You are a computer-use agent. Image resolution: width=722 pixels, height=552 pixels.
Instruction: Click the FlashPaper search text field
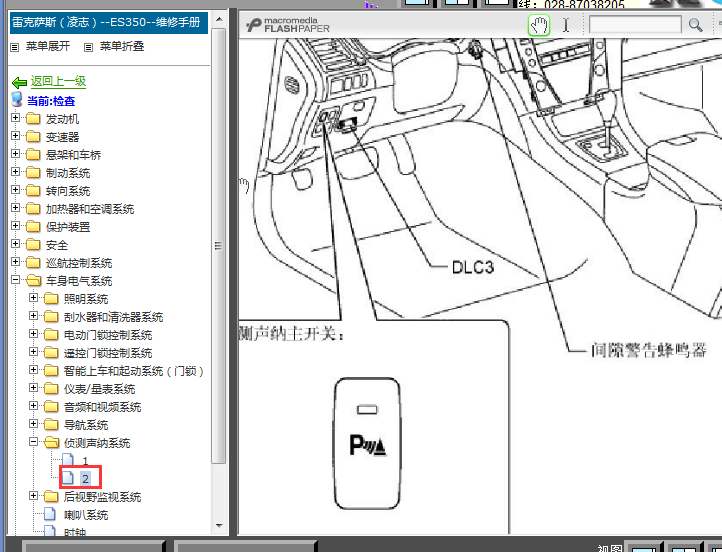pos(635,25)
